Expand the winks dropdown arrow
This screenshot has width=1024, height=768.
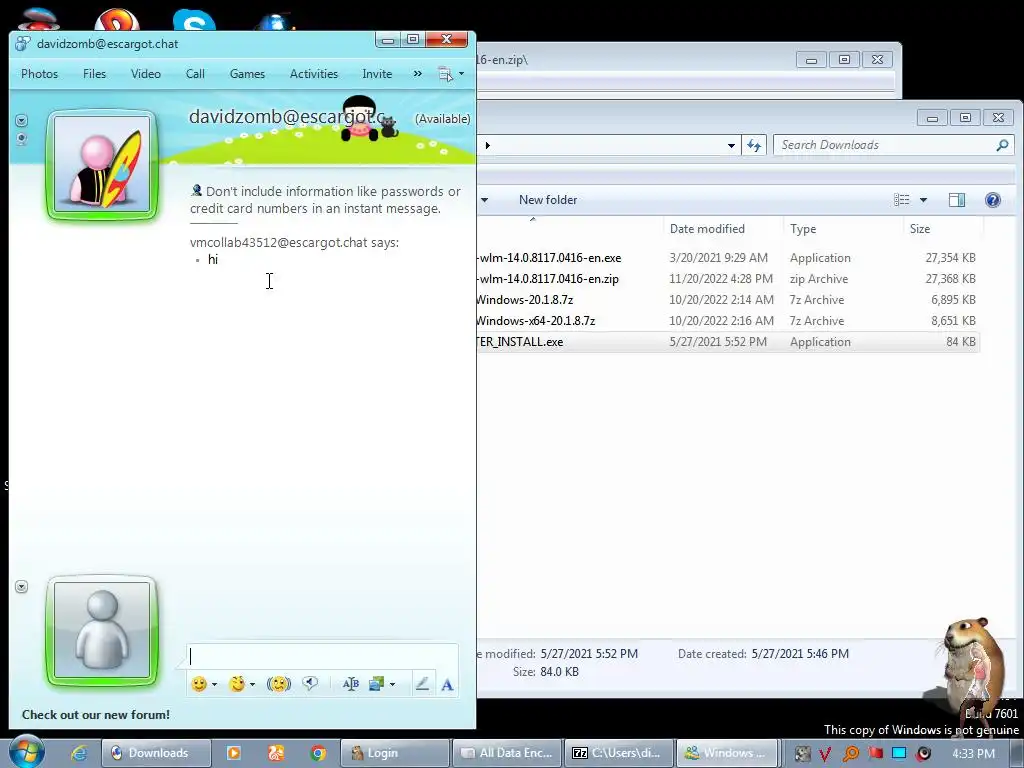(x=252, y=684)
